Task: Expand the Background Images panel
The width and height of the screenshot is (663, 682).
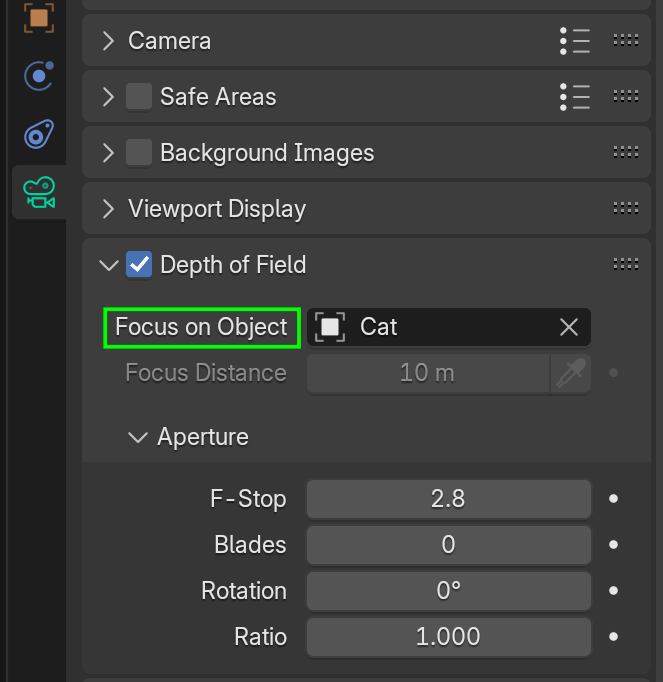Action: pyautogui.click(x=108, y=153)
